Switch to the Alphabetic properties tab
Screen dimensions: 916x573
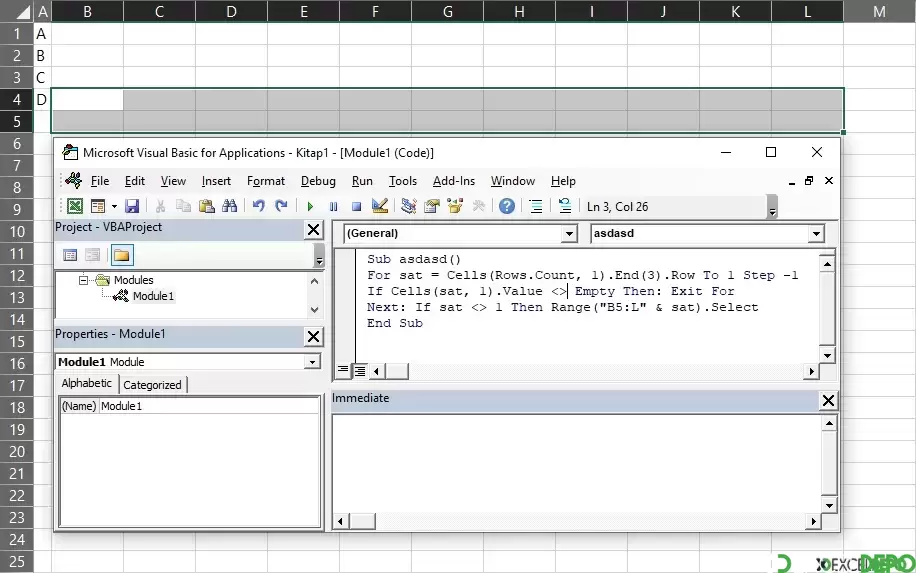coord(86,383)
